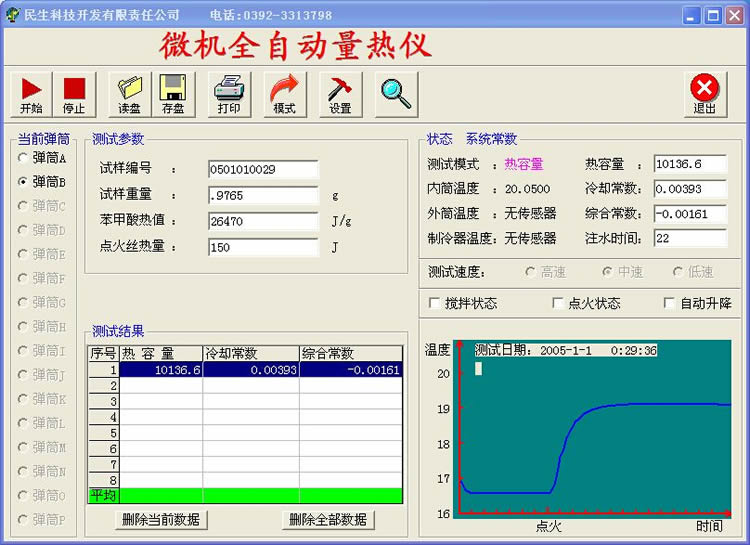Viewport: 750px width, 545px height.
Task: Click the -0.00161 cell in results table
Action: tap(351, 369)
